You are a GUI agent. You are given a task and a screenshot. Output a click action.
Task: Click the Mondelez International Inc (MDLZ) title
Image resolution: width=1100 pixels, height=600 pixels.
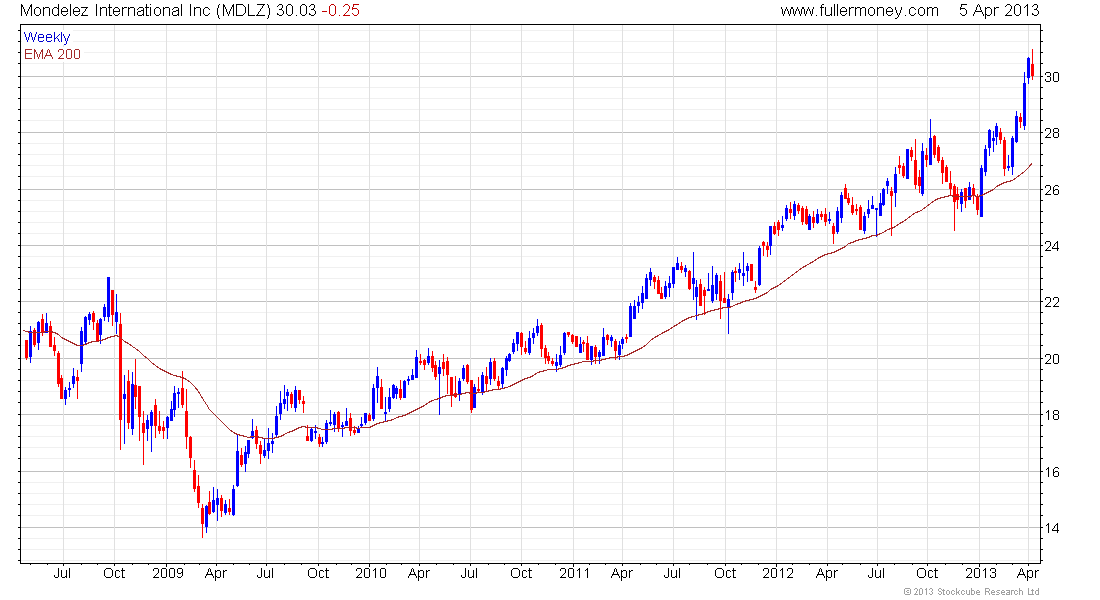[x=145, y=11]
